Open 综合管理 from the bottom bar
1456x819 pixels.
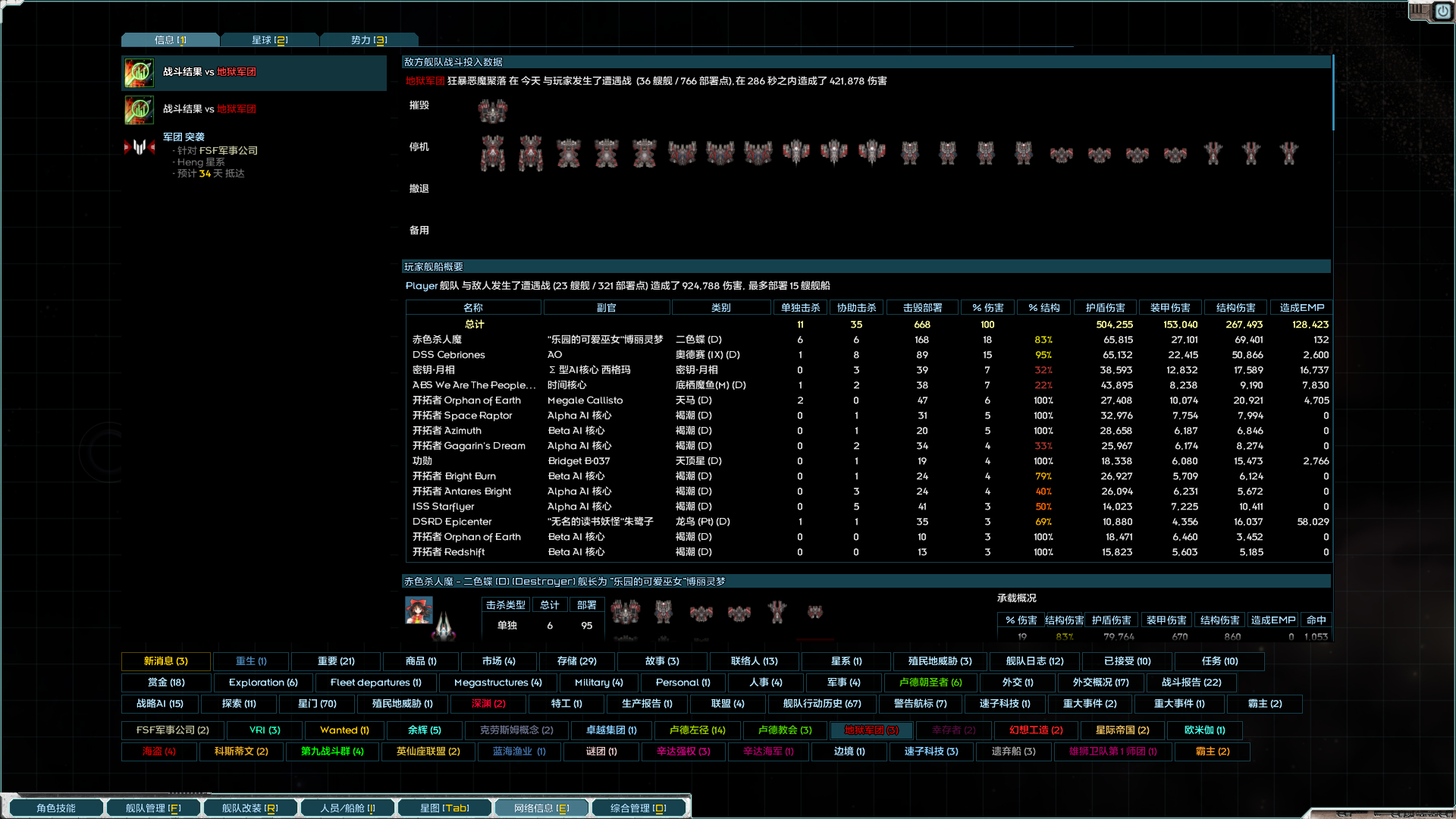pos(638,807)
